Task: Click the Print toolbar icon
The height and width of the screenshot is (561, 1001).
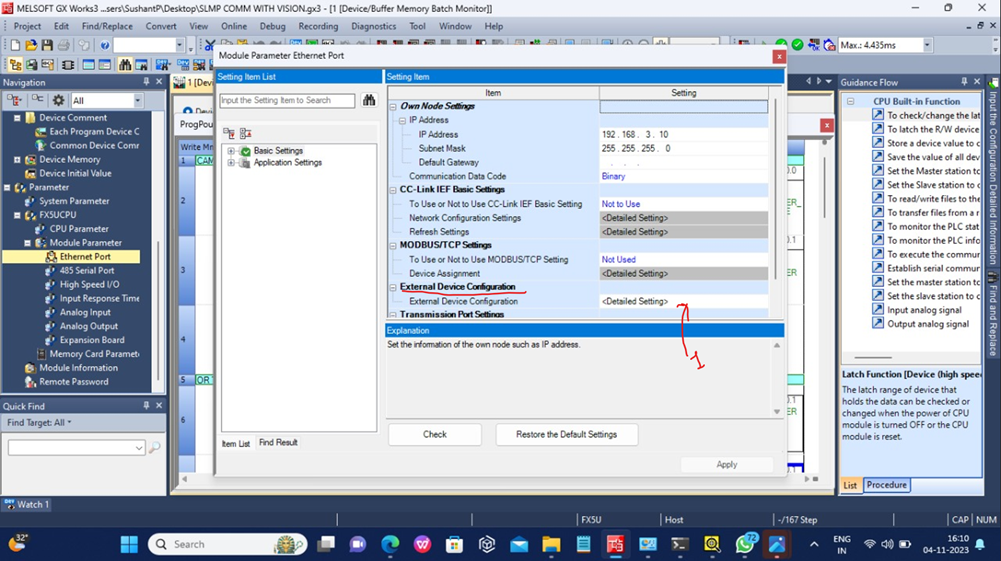Action: click(x=63, y=45)
